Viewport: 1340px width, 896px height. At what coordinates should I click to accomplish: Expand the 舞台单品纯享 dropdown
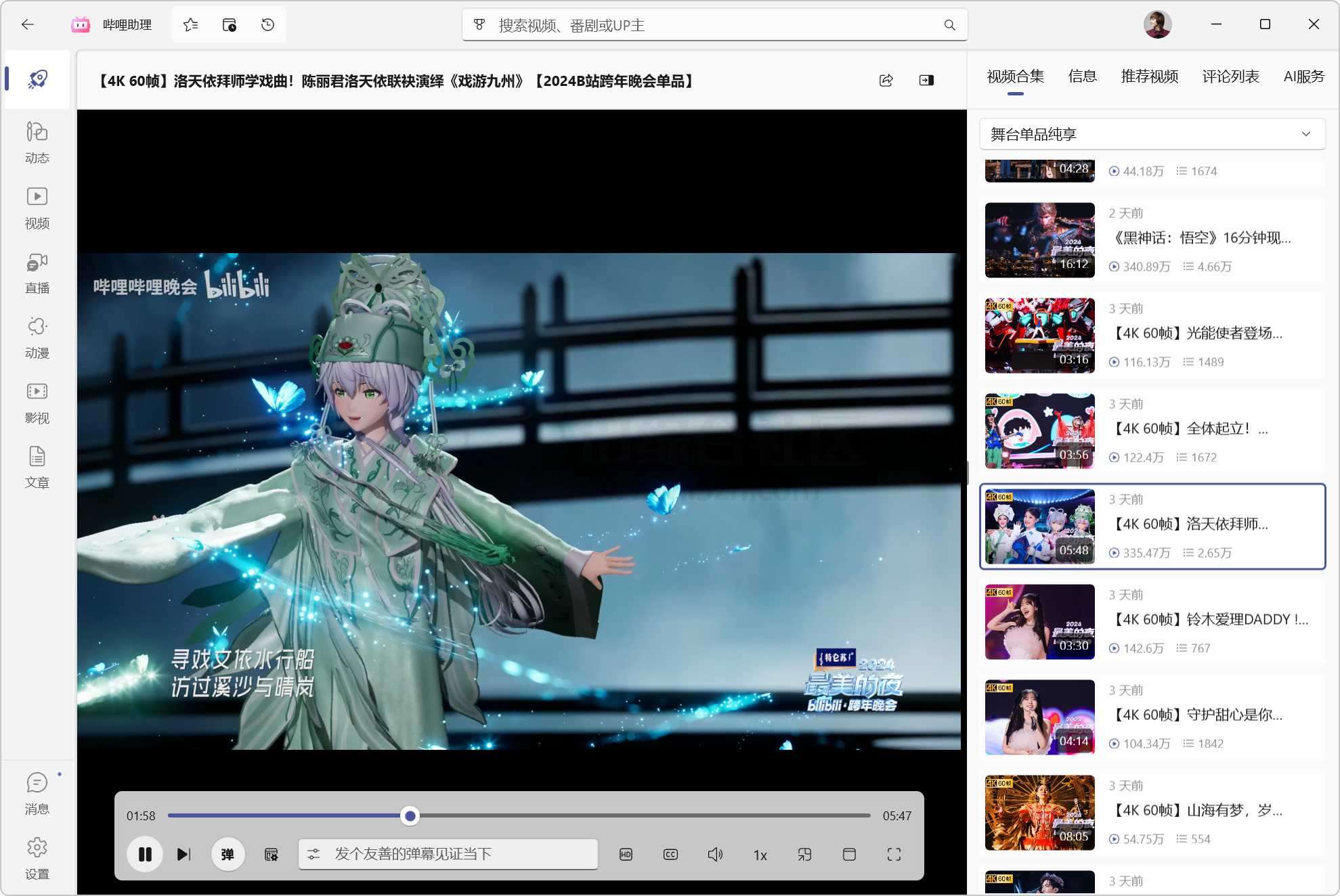point(1152,134)
